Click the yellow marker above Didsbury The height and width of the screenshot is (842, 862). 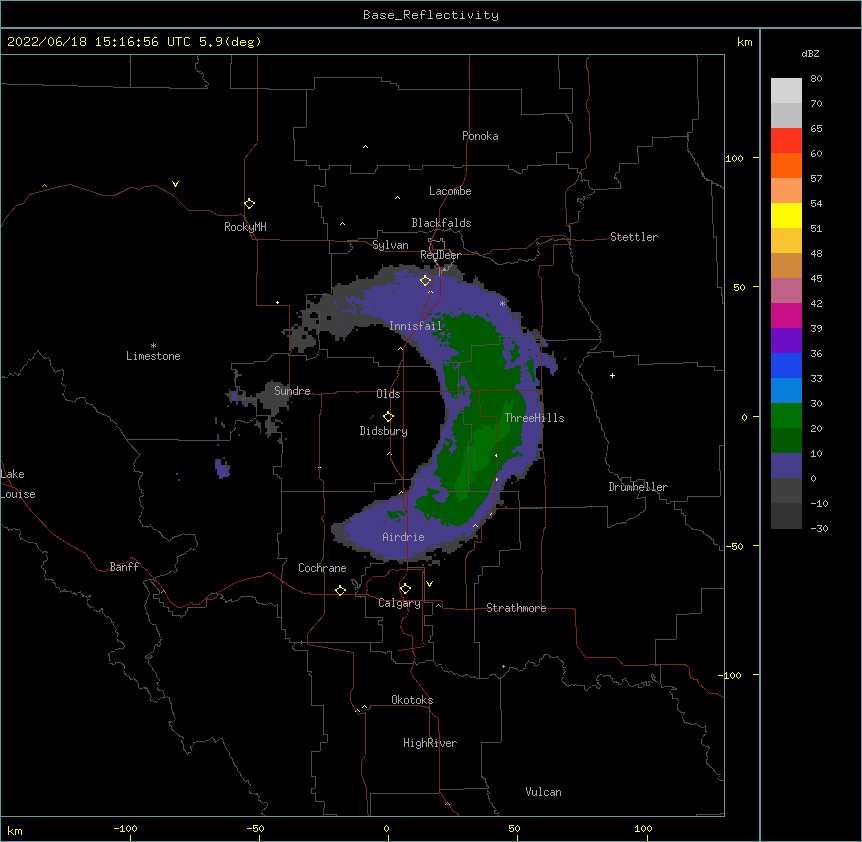pyautogui.click(x=389, y=417)
